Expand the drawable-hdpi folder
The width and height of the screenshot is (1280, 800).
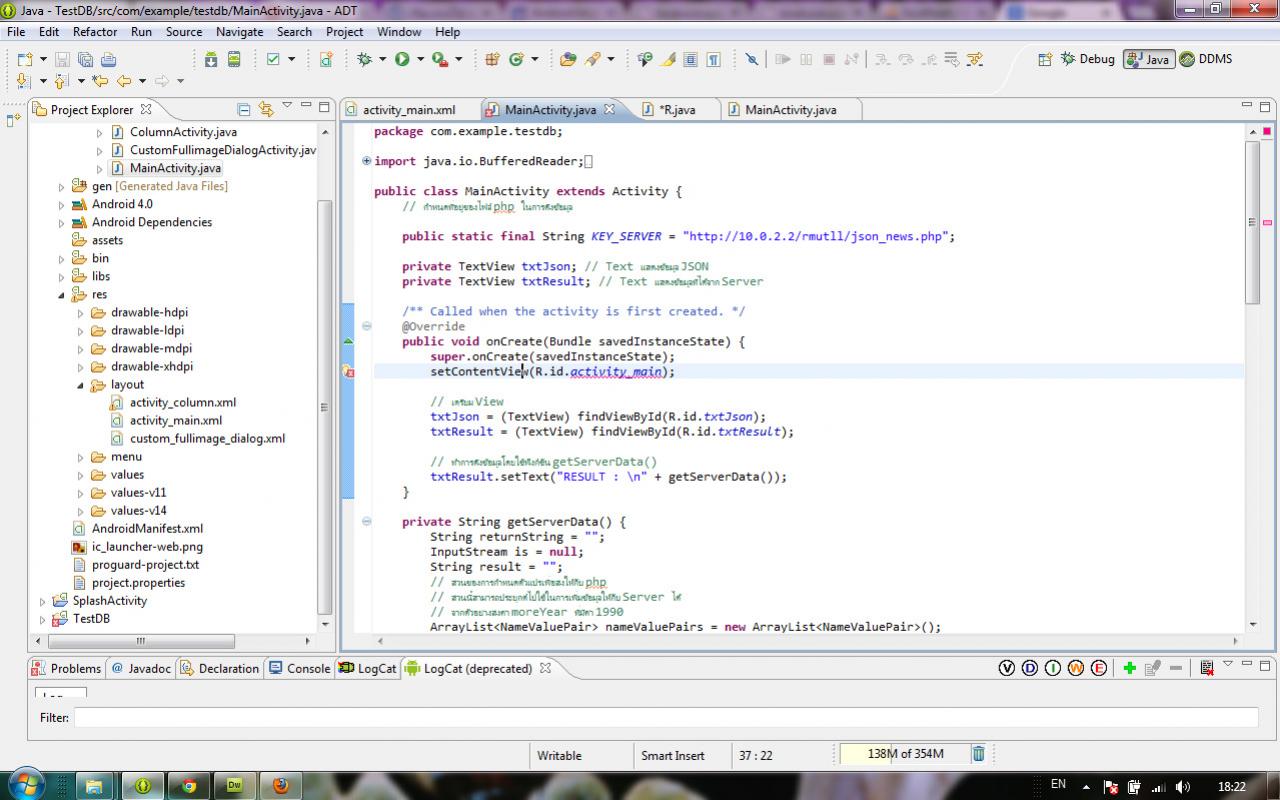coord(80,313)
